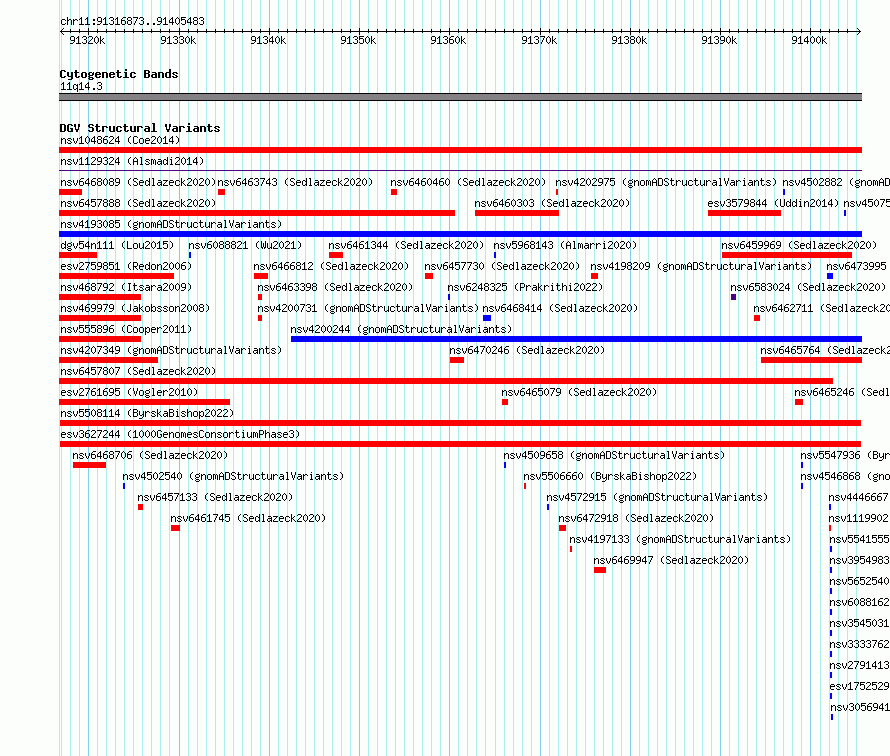The height and width of the screenshot is (756, 890).
Task: Click the 11q14.3 cytogenetic band bar
Action: coord(460,97)
